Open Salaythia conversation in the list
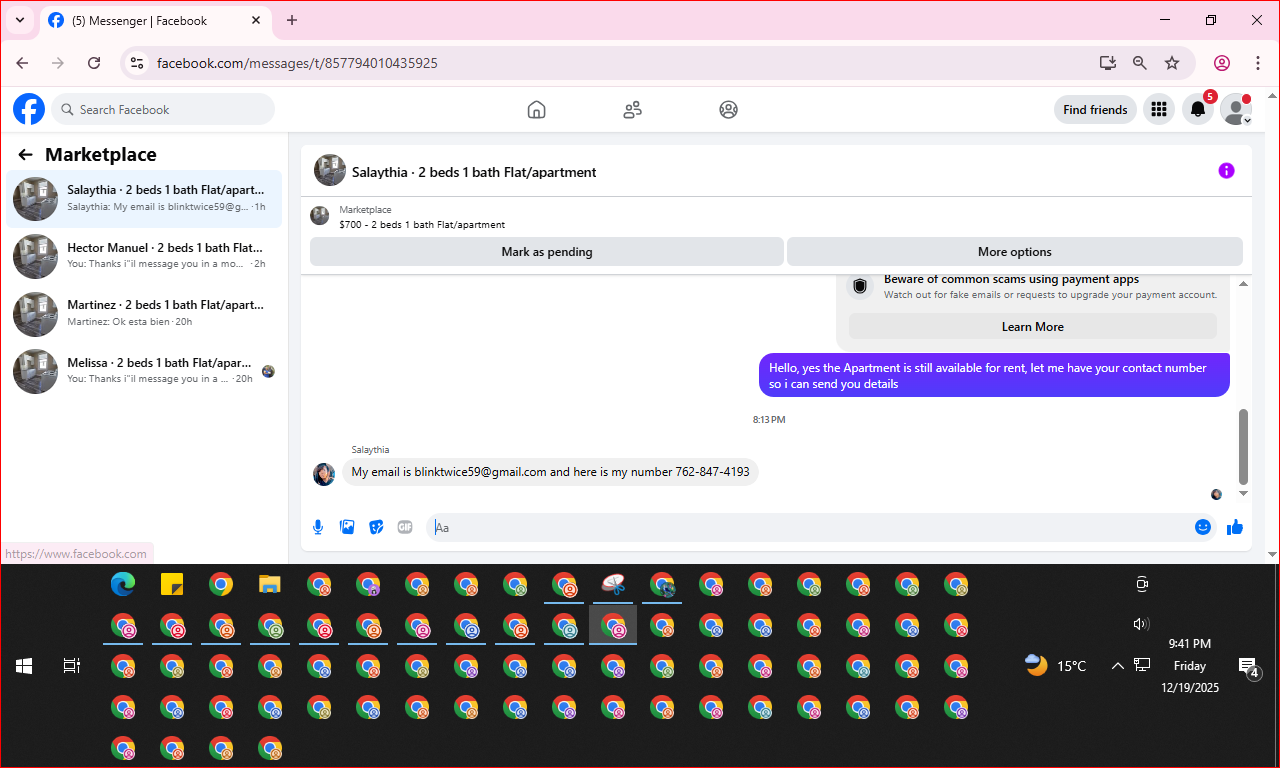This screenshot has width=1280, height=768. point(145,198)
